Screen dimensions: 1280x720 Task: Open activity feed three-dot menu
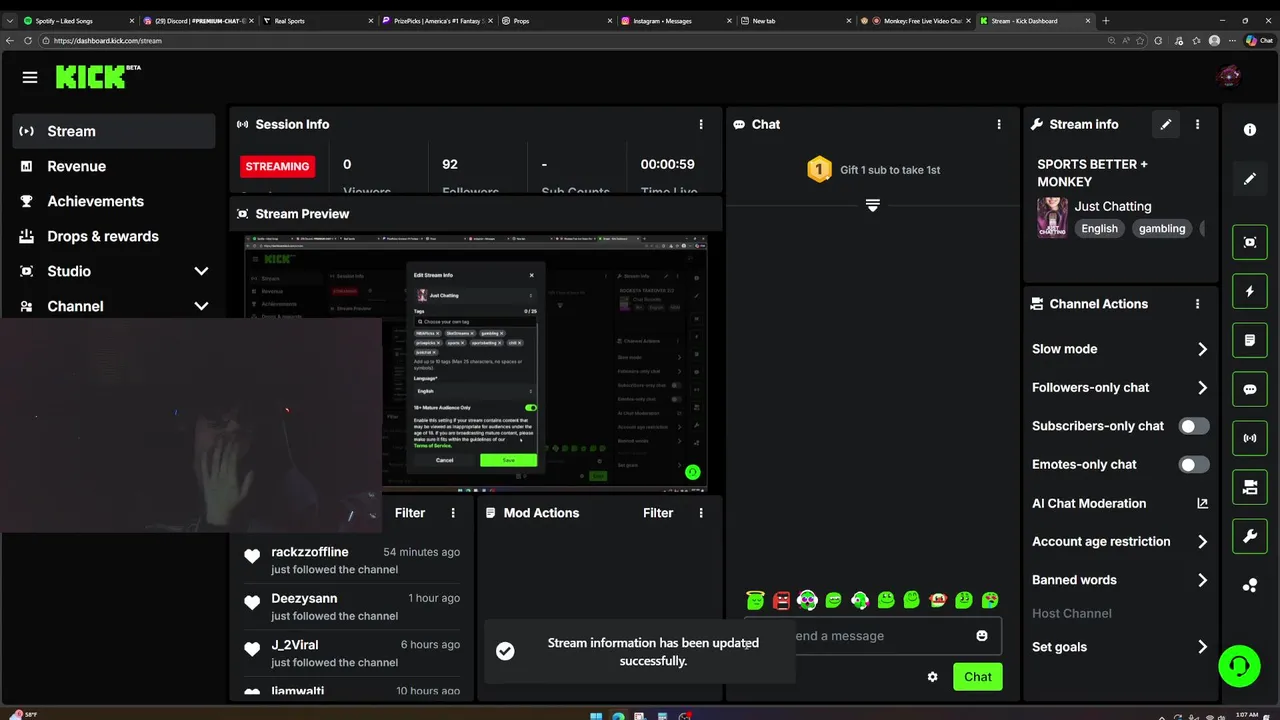coord(453,513)
